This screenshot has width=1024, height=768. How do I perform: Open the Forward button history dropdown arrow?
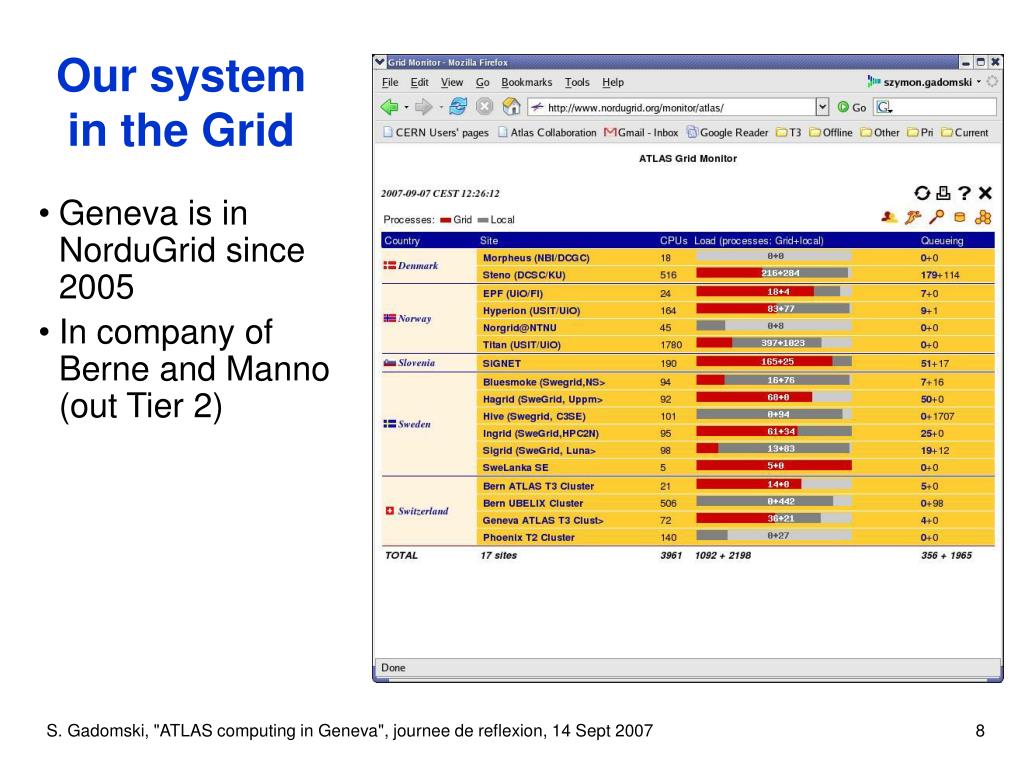pyautogui.click(x=441, y=107)
